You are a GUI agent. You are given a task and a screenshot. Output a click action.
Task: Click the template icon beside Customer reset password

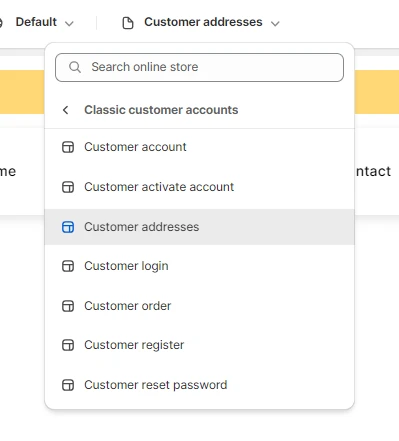click(68, 385)
